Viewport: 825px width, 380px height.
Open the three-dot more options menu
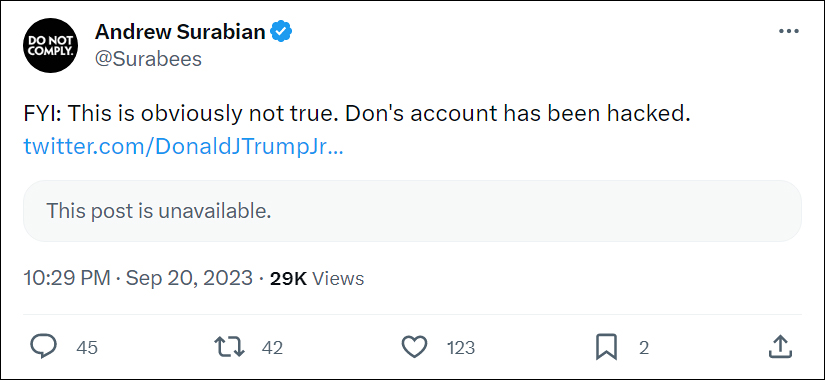[x=788, y=32]
